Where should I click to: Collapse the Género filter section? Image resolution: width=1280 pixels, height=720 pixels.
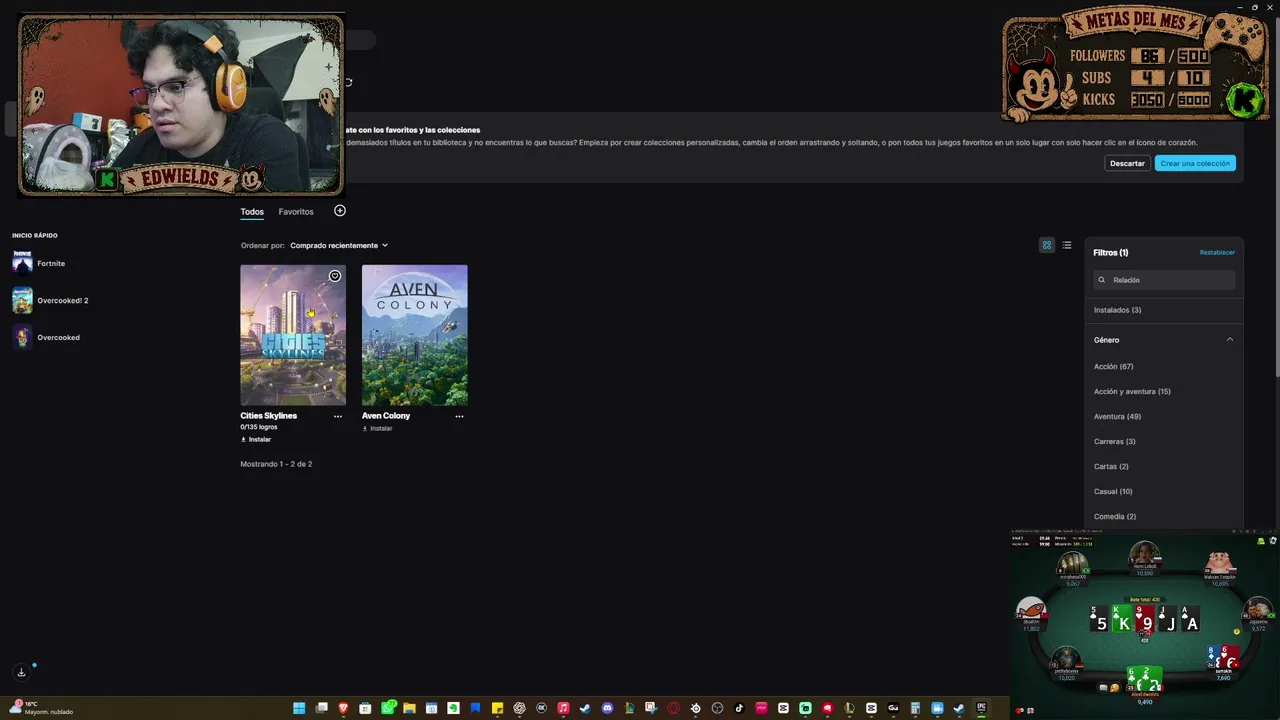1230,340
